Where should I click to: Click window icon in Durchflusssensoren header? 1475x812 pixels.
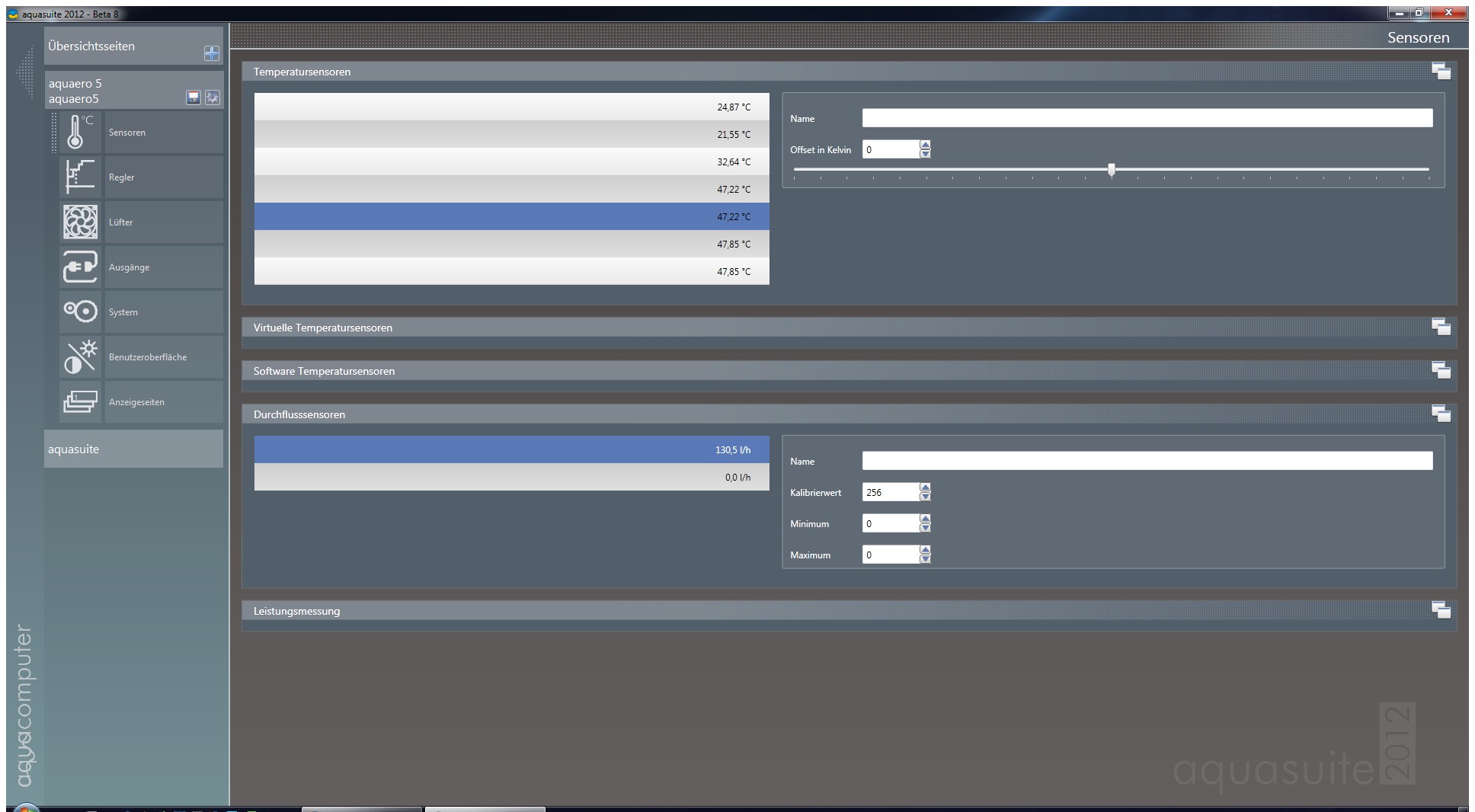(x=1441, y=414)
